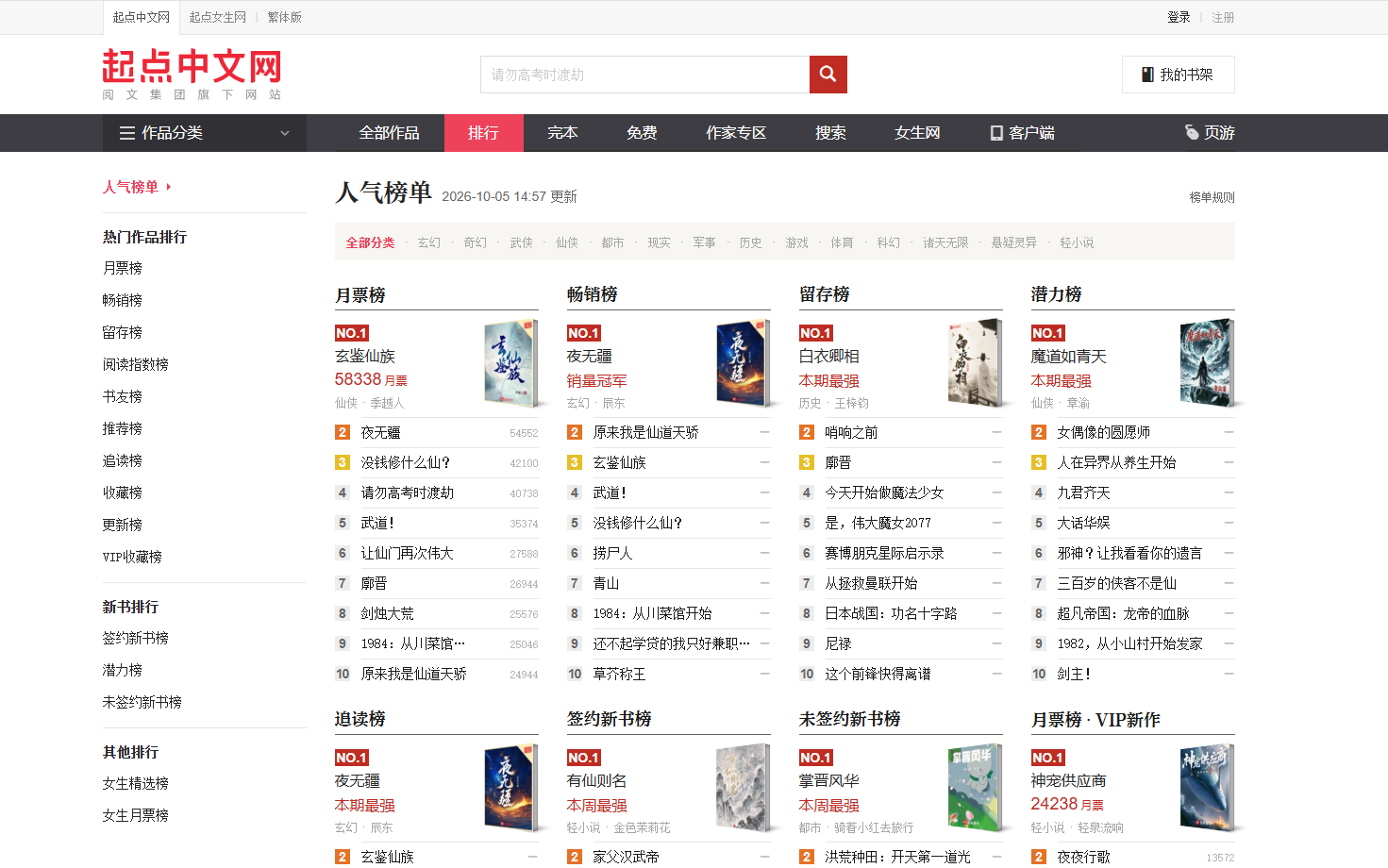Click author 季越人 under 玄鉴仙族
1388x868 pixels.
coord(387,403)
